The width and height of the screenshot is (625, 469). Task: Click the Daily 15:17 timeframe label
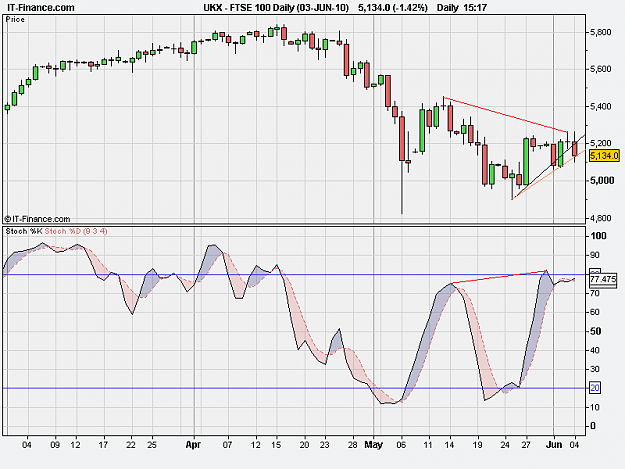(462, 8)
